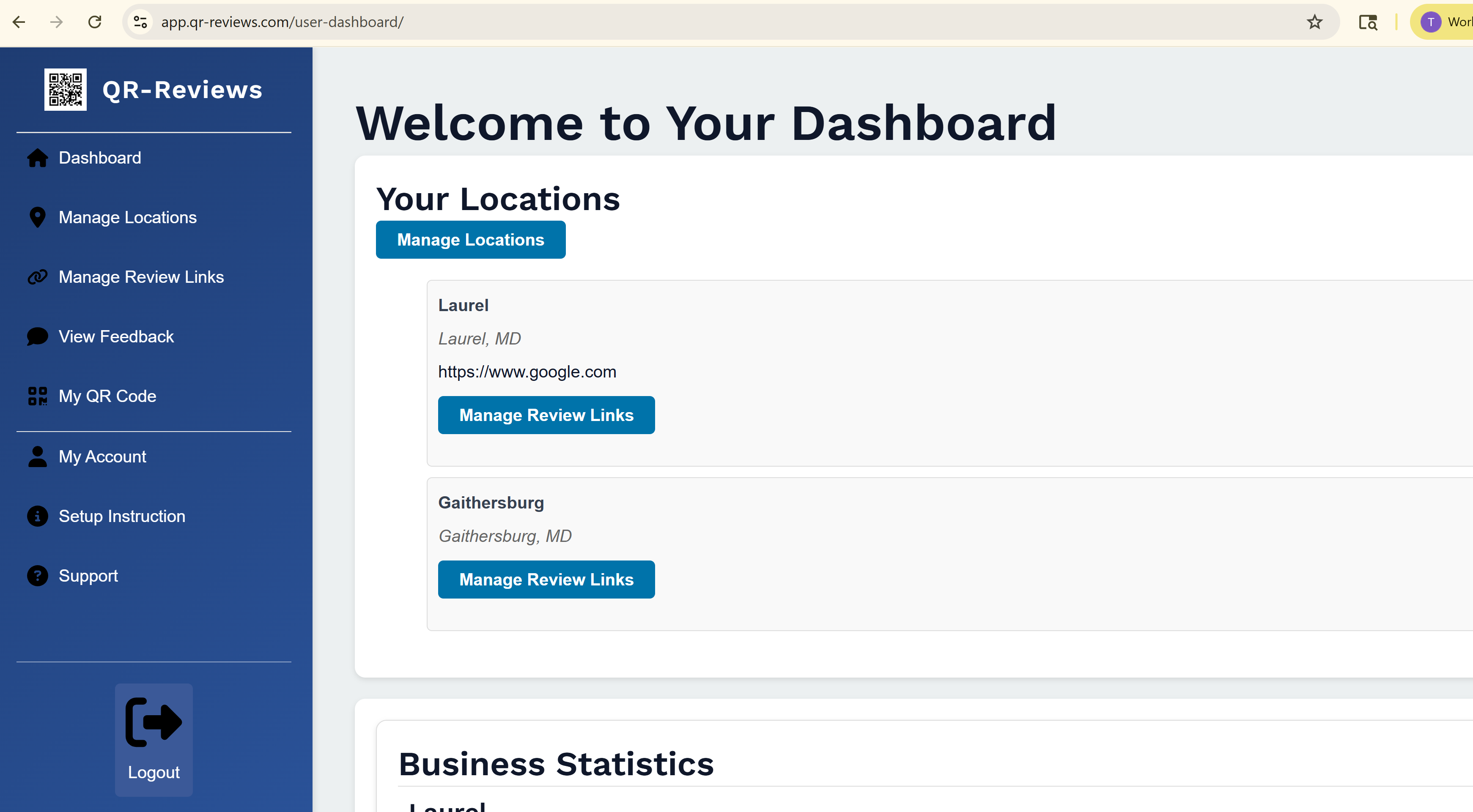Click the QR-Reviews logo image
This screenshot has height=812, width=1473.
pos(65,90)
